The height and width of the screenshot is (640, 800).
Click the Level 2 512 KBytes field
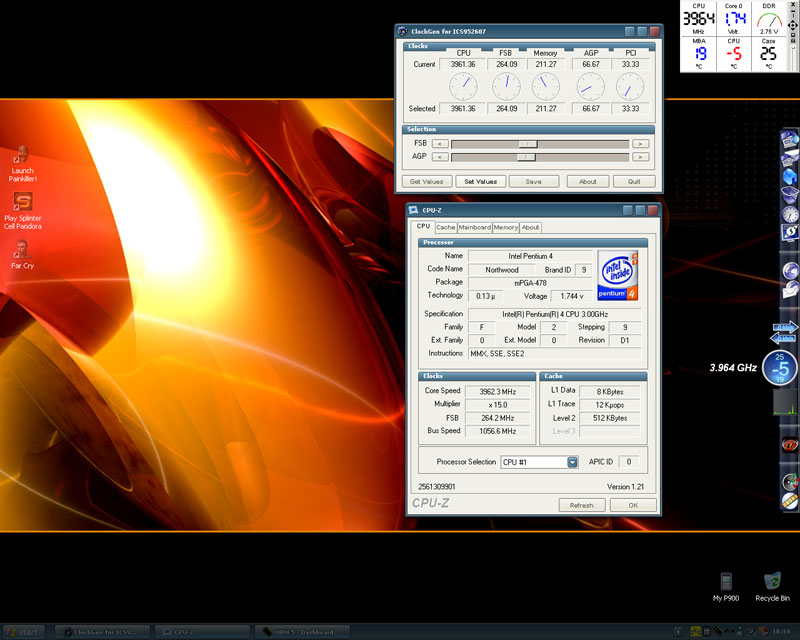click(x=610, y=418)
